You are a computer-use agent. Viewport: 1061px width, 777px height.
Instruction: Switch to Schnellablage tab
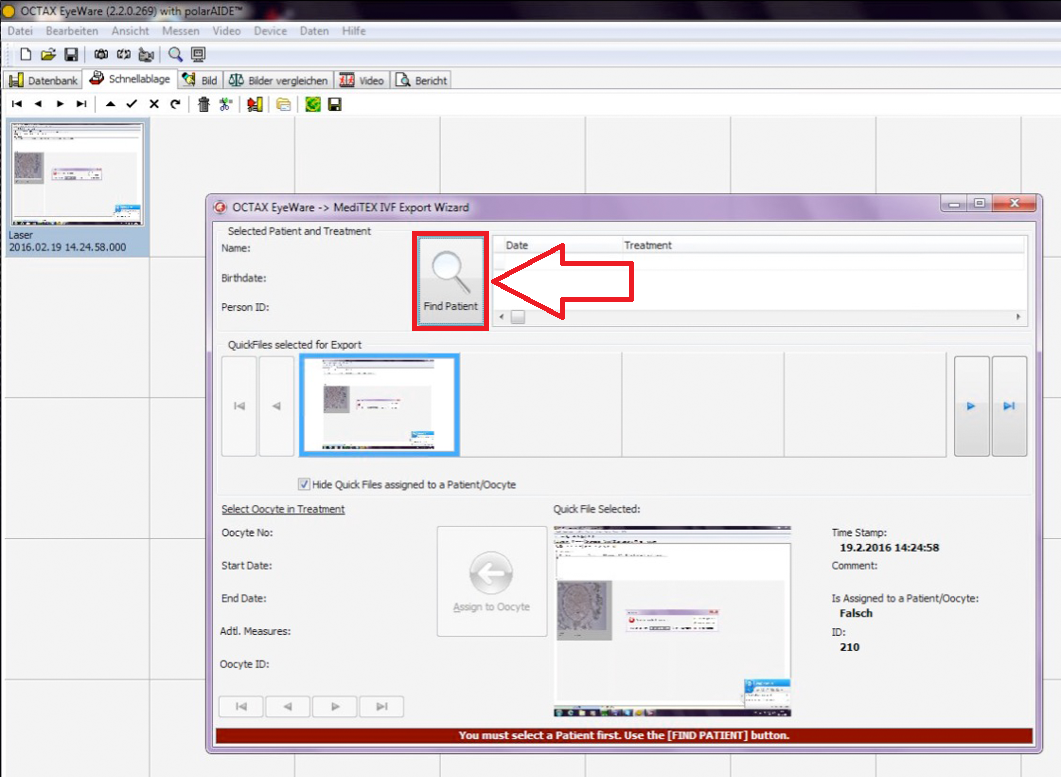130,79
